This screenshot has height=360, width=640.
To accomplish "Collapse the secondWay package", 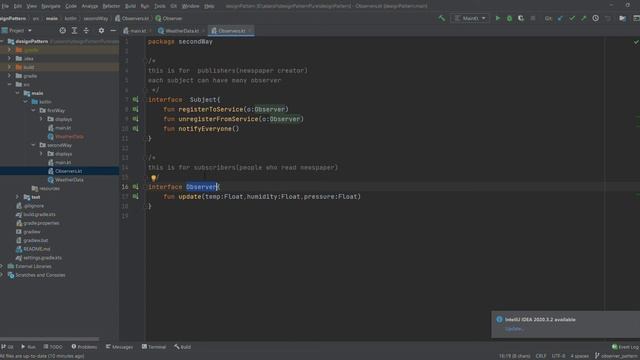I will tap(33, 145).
